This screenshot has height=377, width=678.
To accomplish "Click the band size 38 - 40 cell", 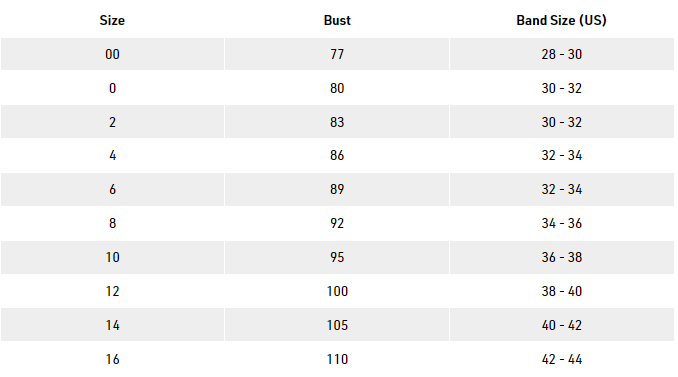I will [562, 291].
